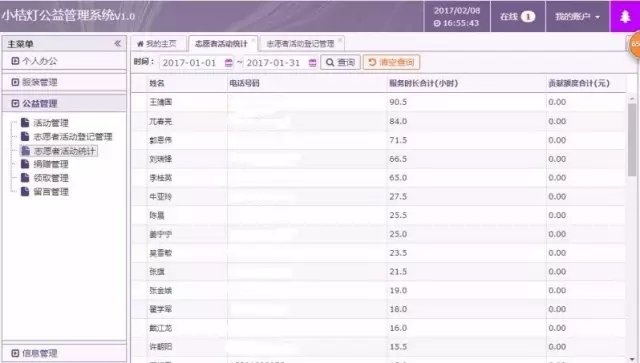This screenshot has height=363, width=640.
Task: Open the end date calendar picker
Action: (x=312, y=62)
